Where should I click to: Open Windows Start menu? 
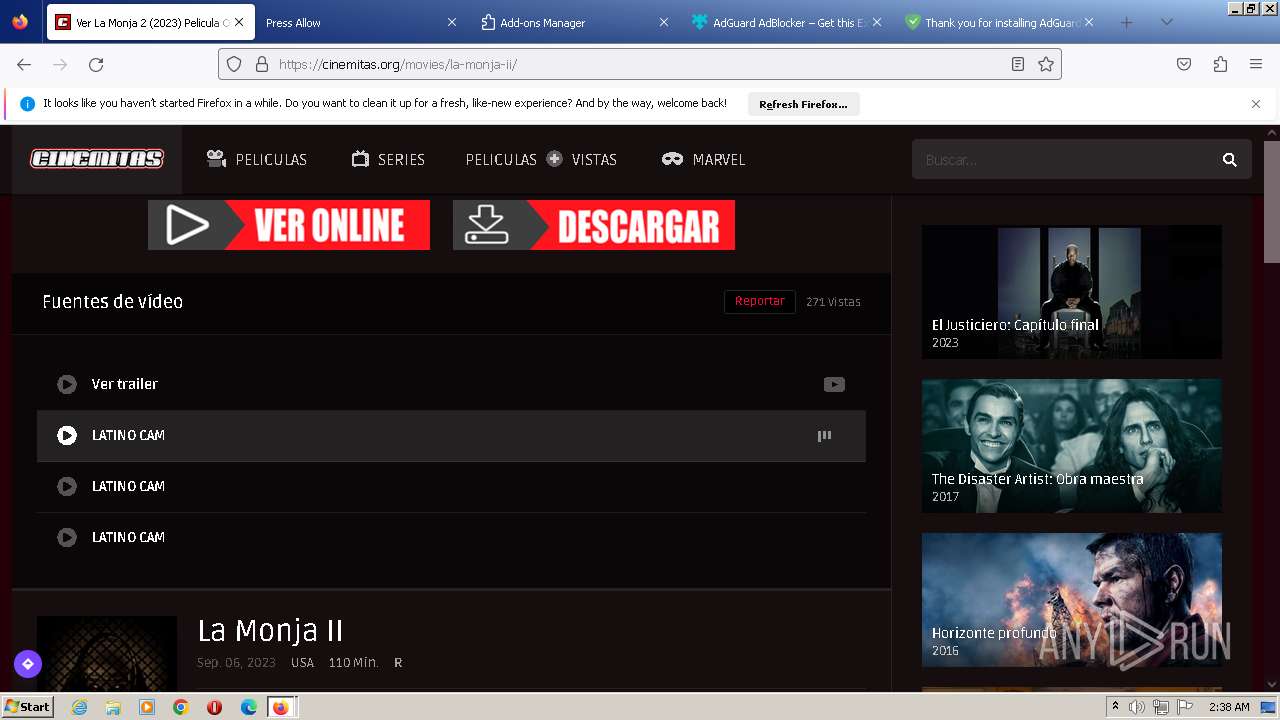click(x=28, y=707)
